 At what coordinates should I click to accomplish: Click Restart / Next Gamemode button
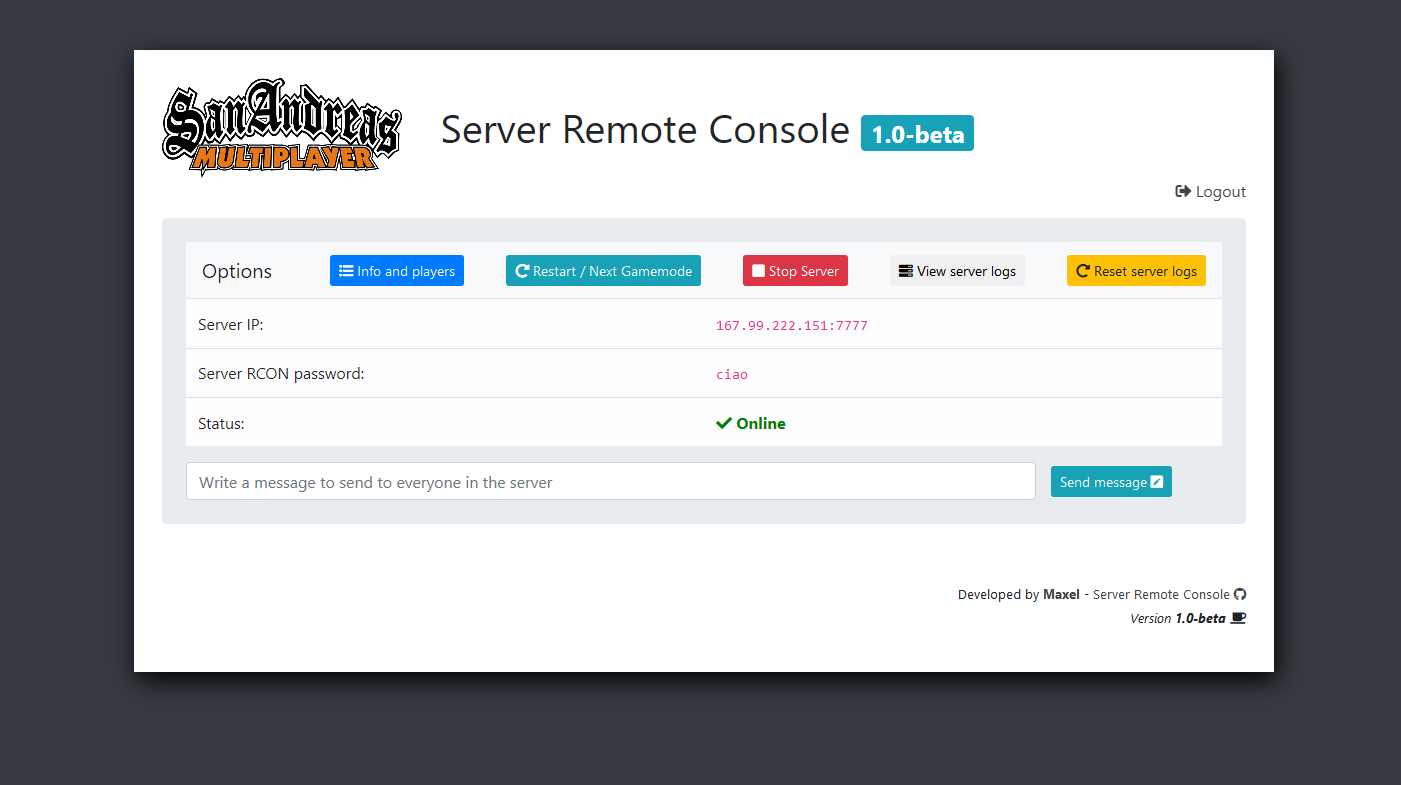[x=603, y=271]
